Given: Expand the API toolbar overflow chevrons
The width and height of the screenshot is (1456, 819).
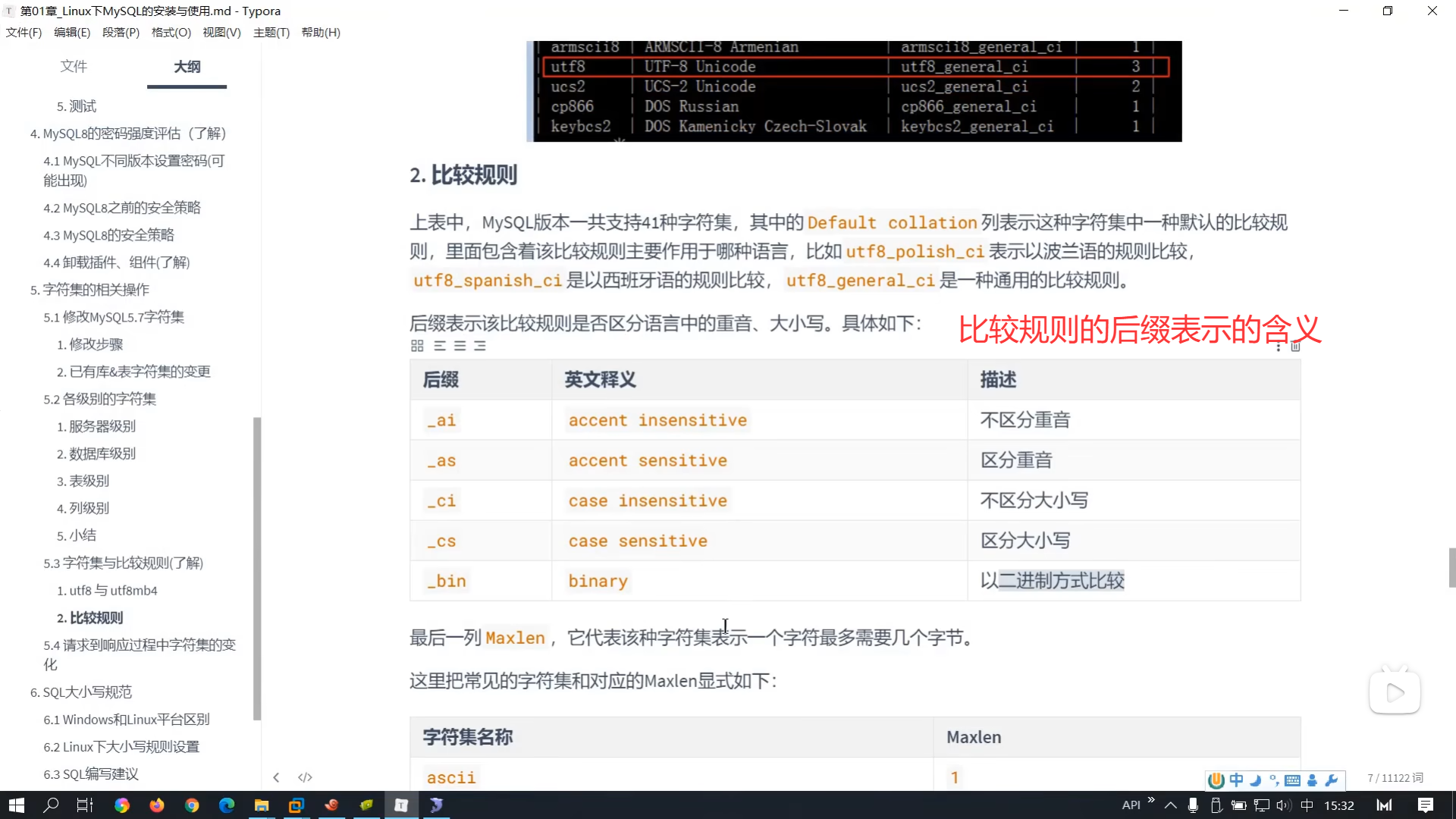Looking at the screenshot, I should tap(1151, 800).
